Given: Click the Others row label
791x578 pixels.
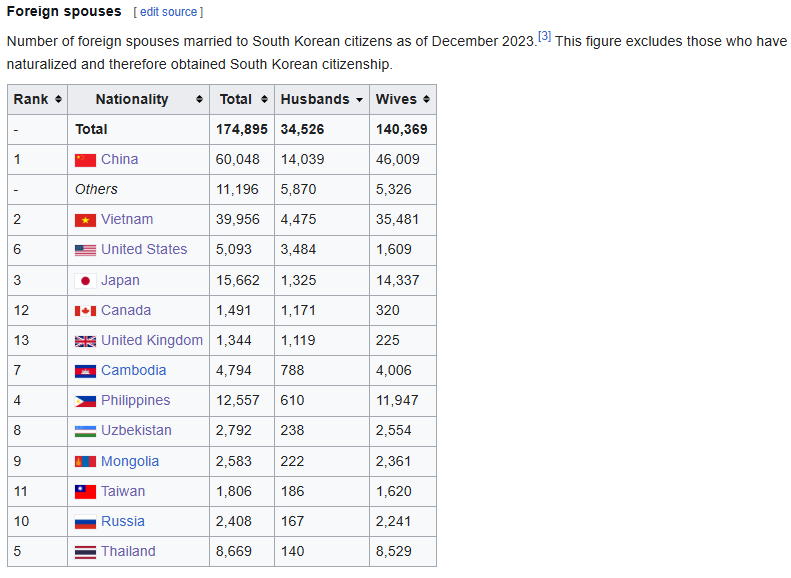Looking at the screenshot, I should click(x=96, y=190).
